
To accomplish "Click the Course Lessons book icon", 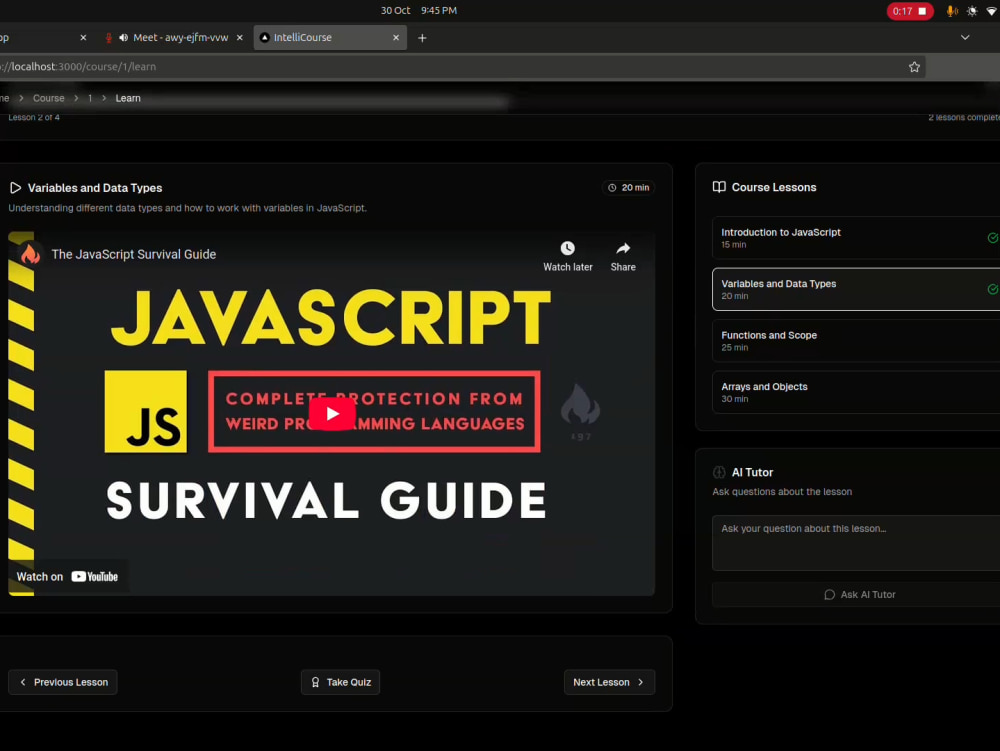I will click(x=719, y=187).
